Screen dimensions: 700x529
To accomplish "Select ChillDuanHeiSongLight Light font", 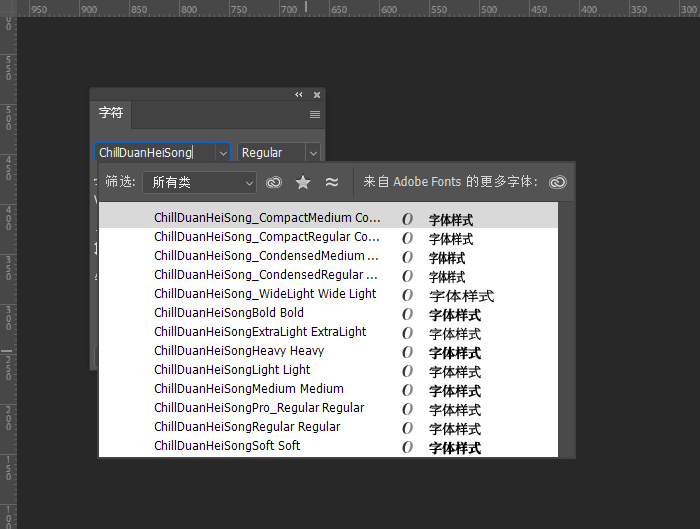I will click(329, 370).
